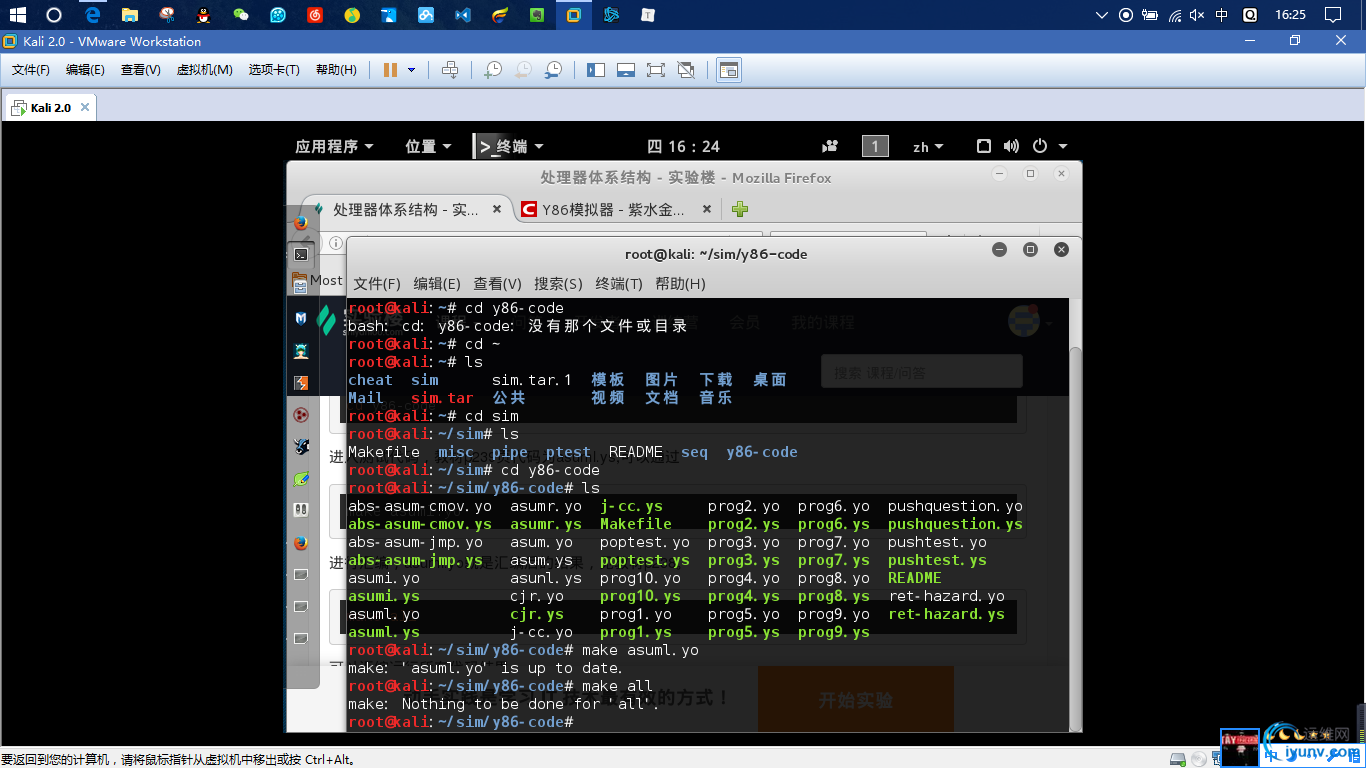Toggle the VMware library sidebar icon

[x=596, y=70]
